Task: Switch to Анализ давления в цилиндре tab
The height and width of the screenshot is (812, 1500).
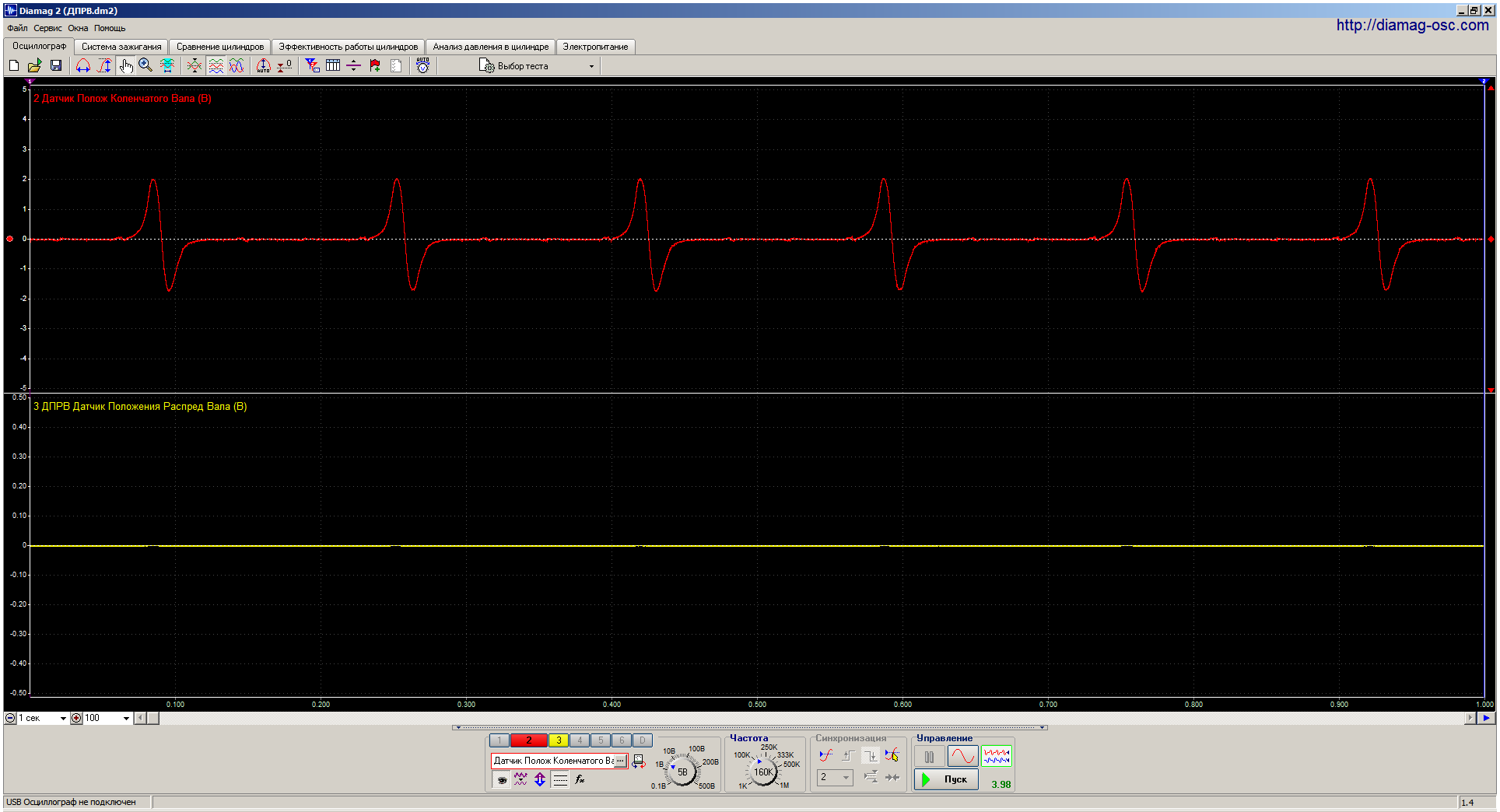Action: (491, 47)
